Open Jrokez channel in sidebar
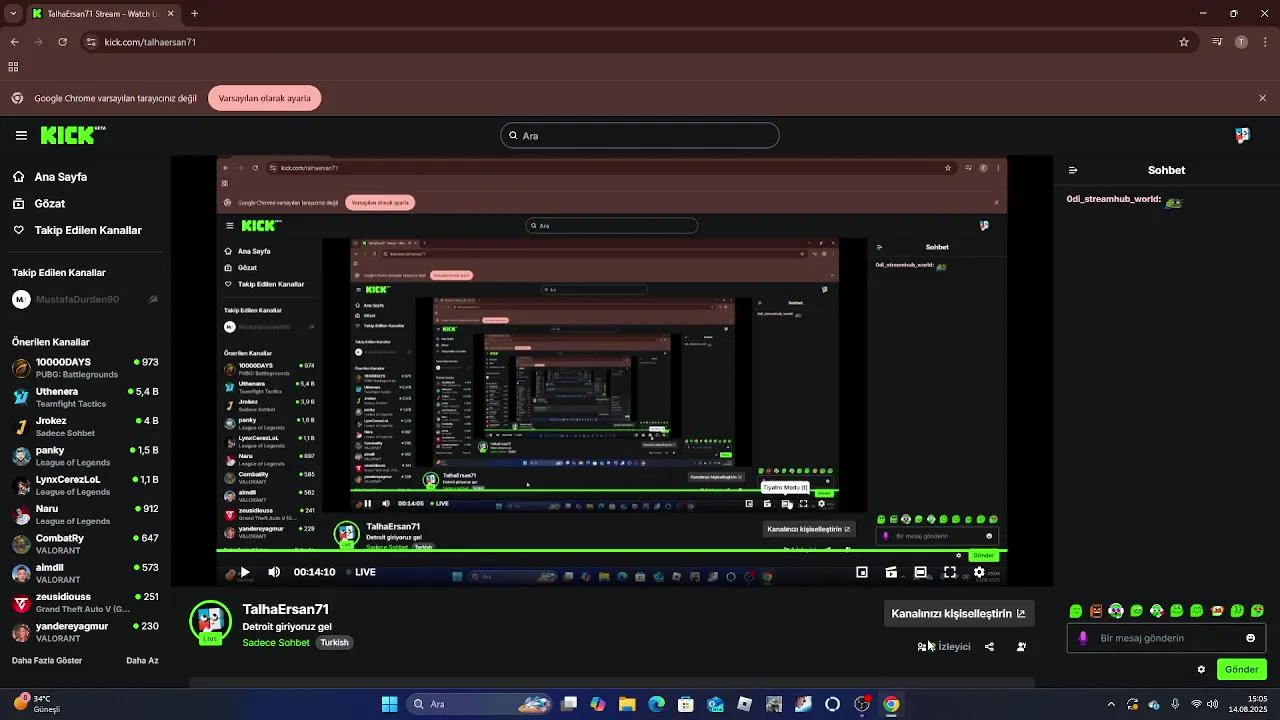Viewport: 1280px width, 720px height. [85, 427]
